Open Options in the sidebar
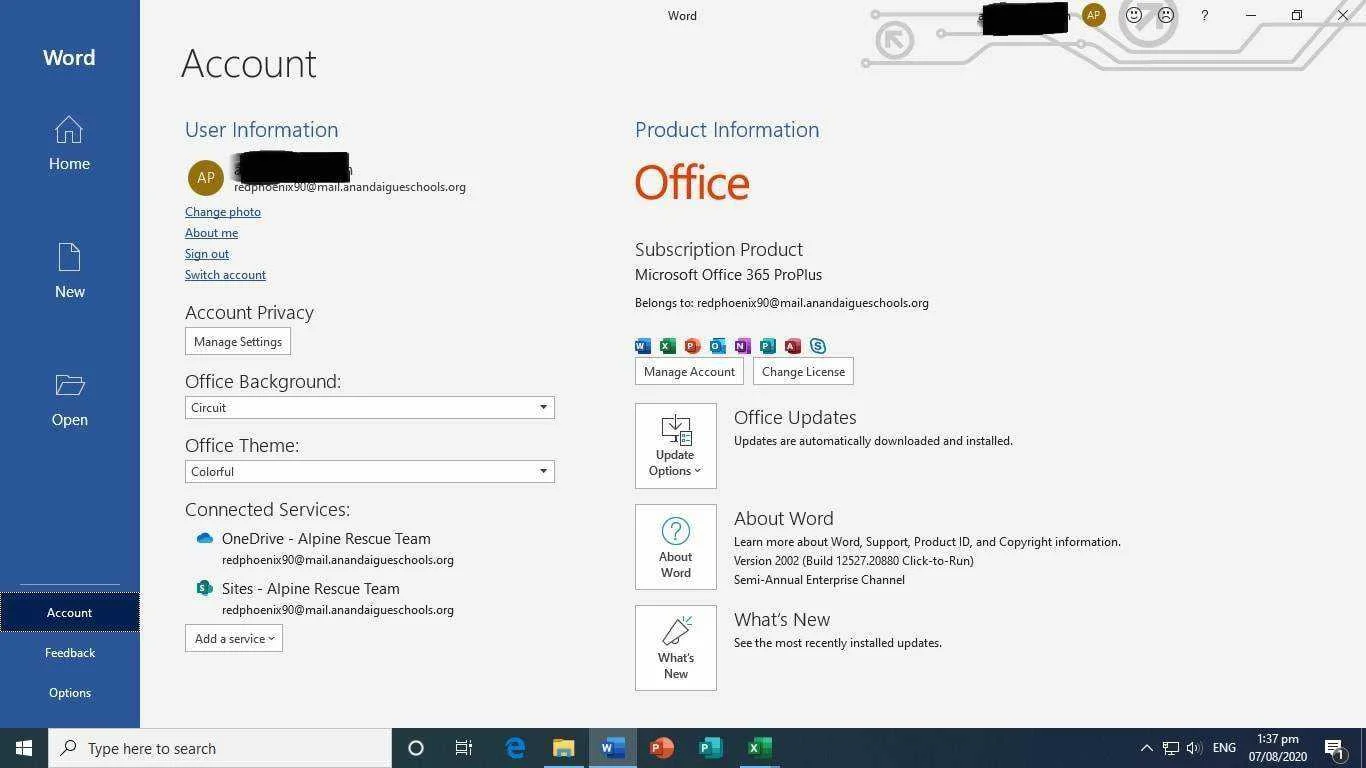This screenshot has height=768, width=1366. point(69,692)
